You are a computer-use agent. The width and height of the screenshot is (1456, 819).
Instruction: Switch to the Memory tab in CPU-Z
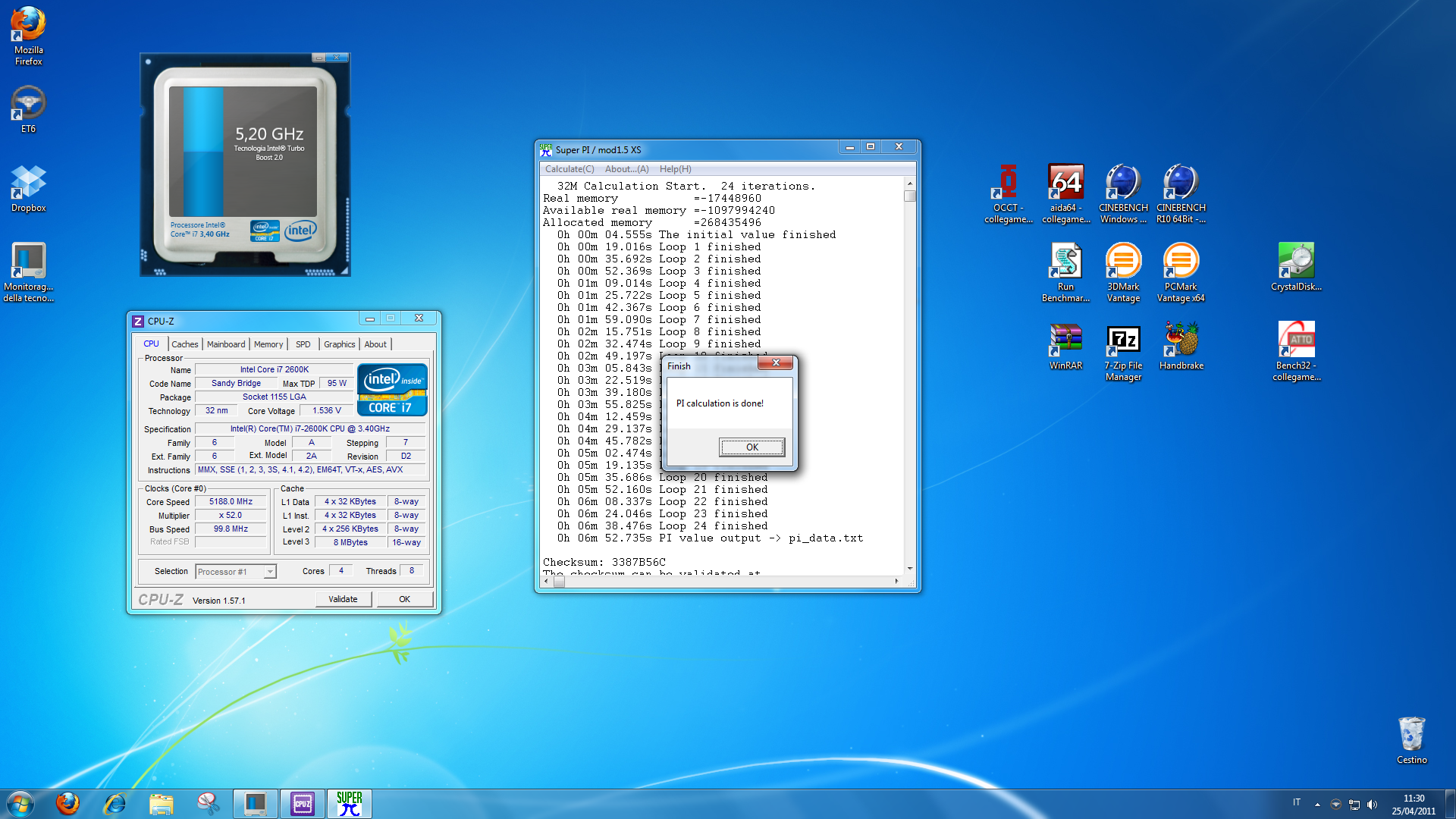point(268,344)
